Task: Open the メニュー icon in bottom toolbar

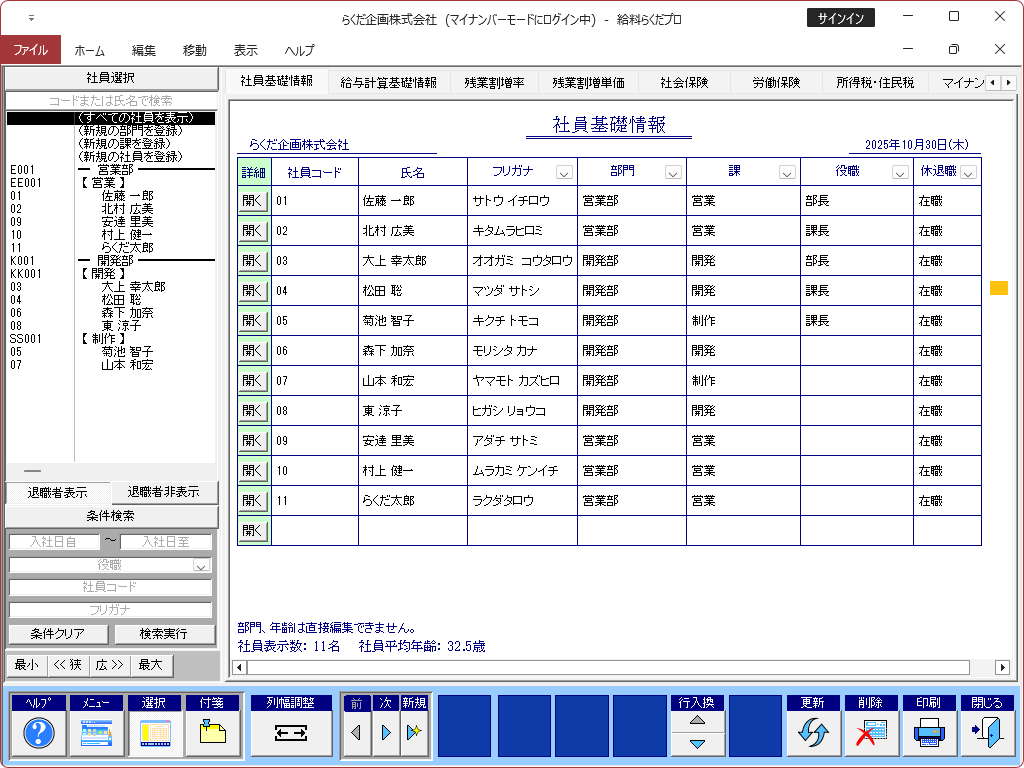Action: point(97,733)
